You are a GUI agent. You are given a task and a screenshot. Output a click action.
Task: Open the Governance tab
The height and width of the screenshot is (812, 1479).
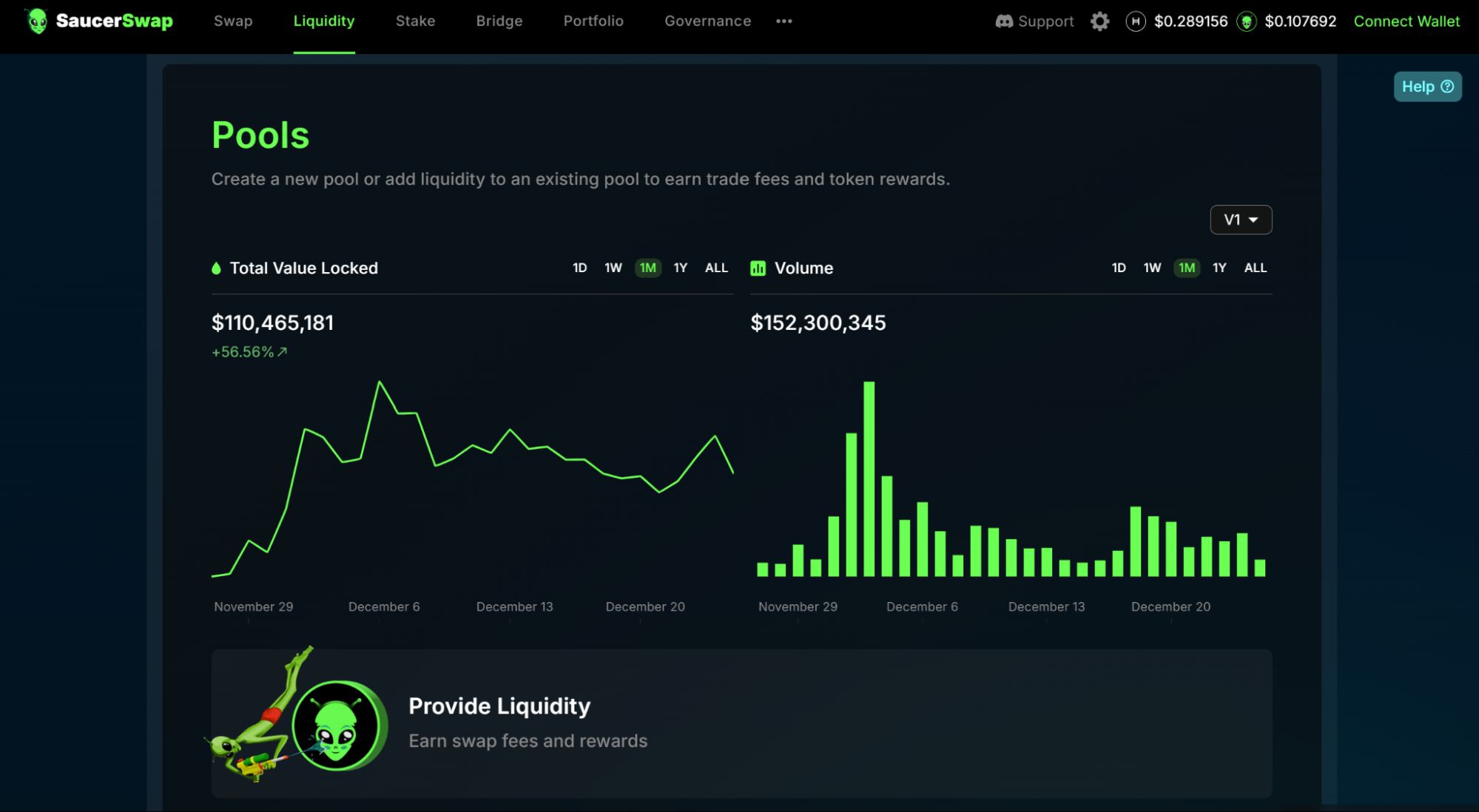pyautogui.click(x=707, y=21)
